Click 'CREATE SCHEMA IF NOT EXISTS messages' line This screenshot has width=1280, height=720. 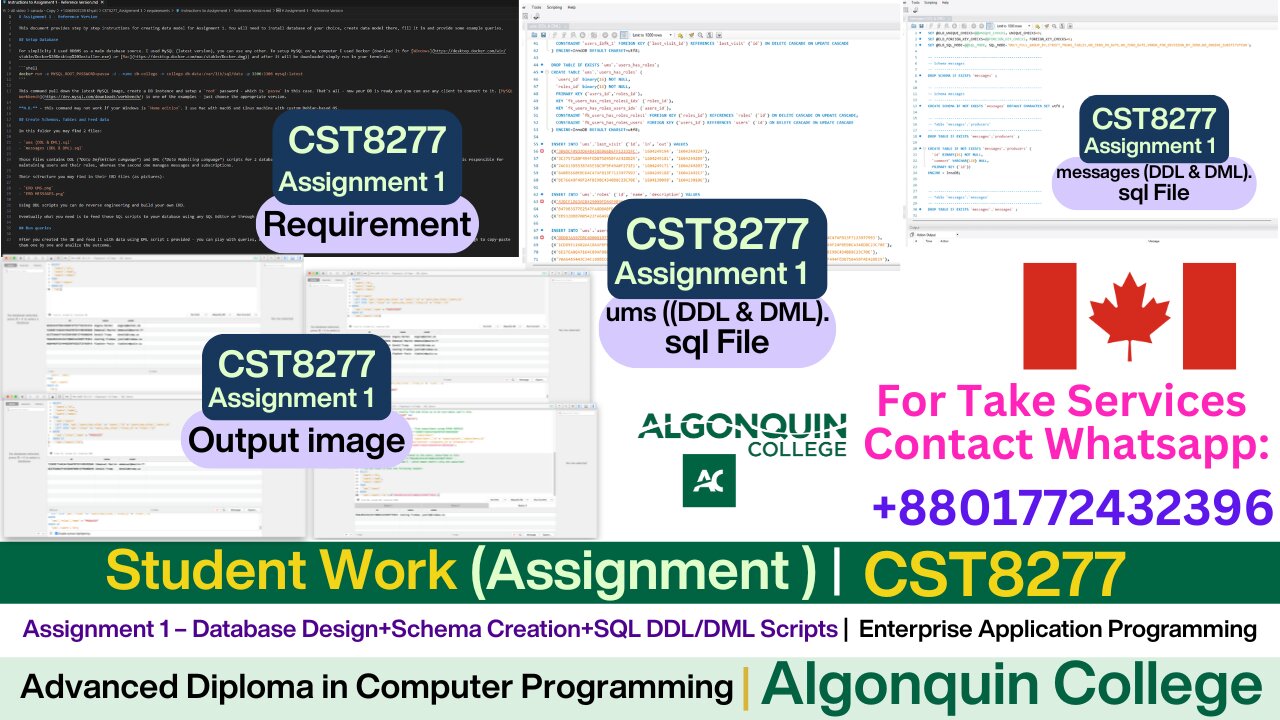click(996, 106)
